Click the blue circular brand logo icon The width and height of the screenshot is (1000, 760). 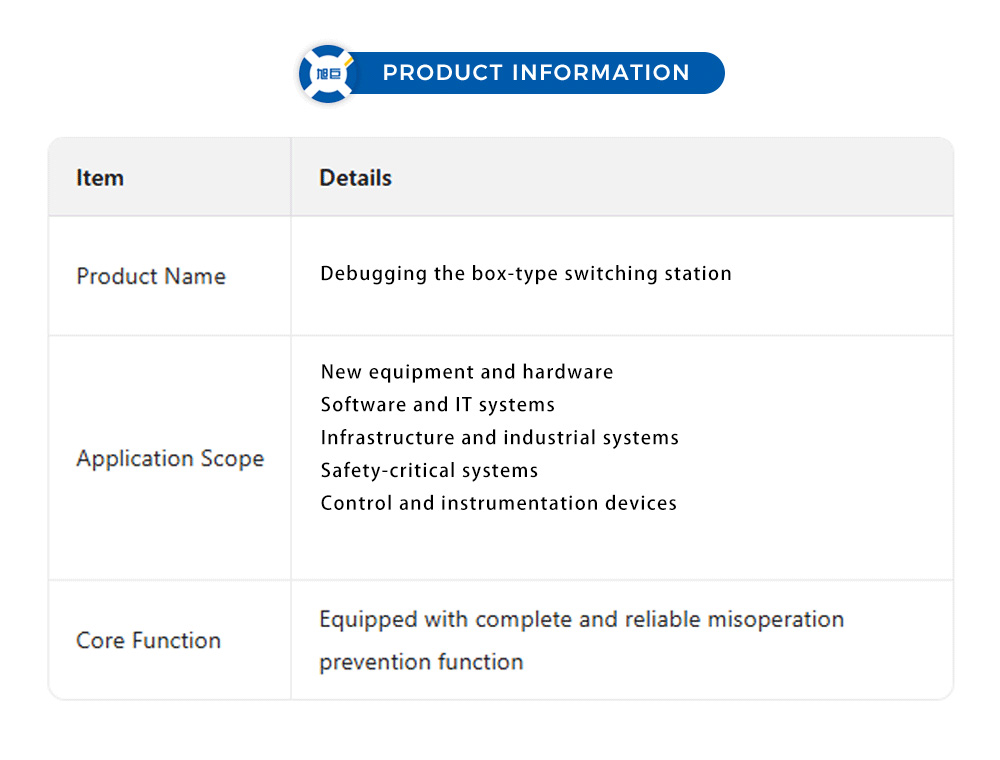click(x=328, y=73)
